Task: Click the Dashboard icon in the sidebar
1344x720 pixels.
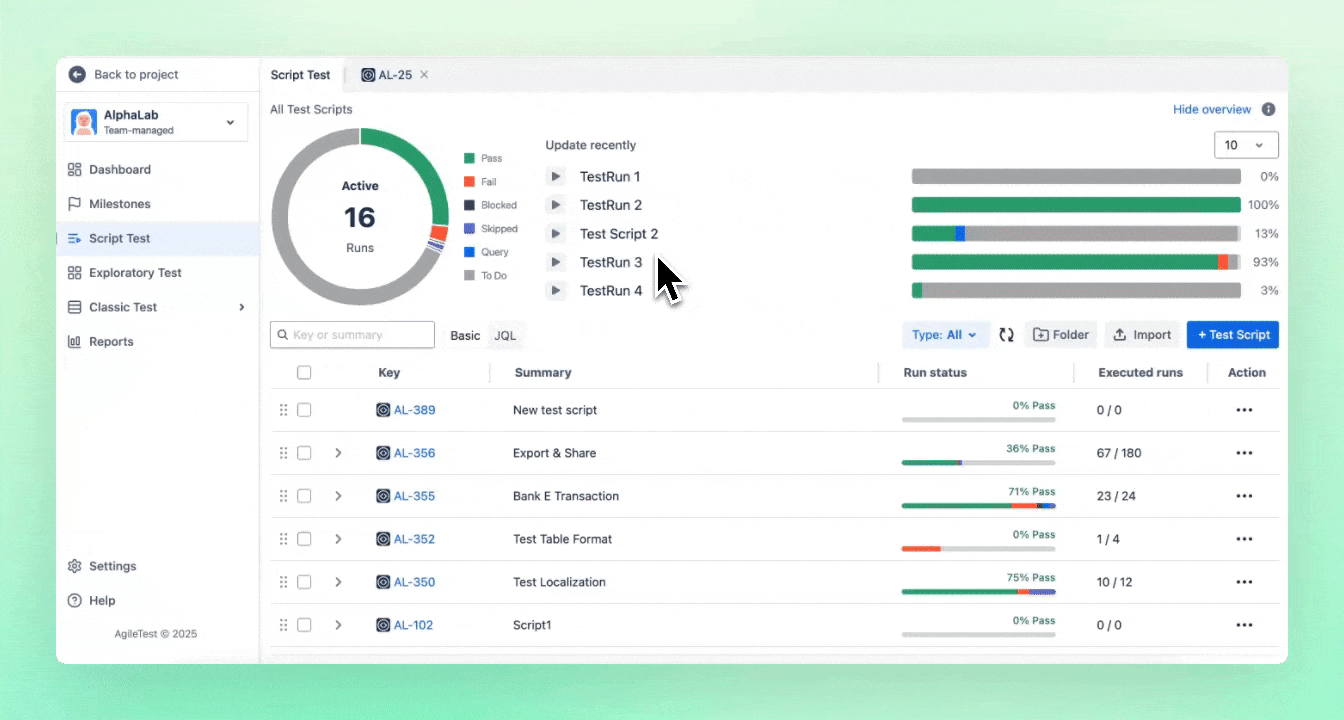Action: (74, 169)
